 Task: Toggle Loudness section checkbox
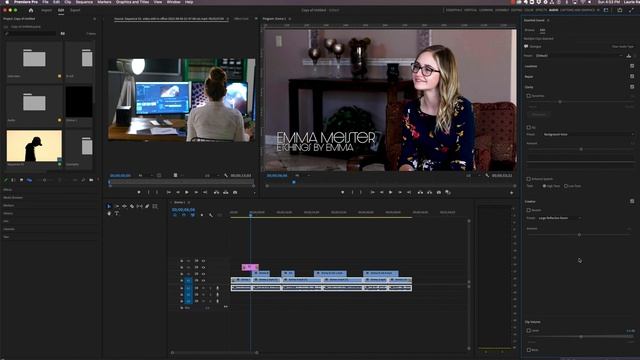tap(632, 66)
